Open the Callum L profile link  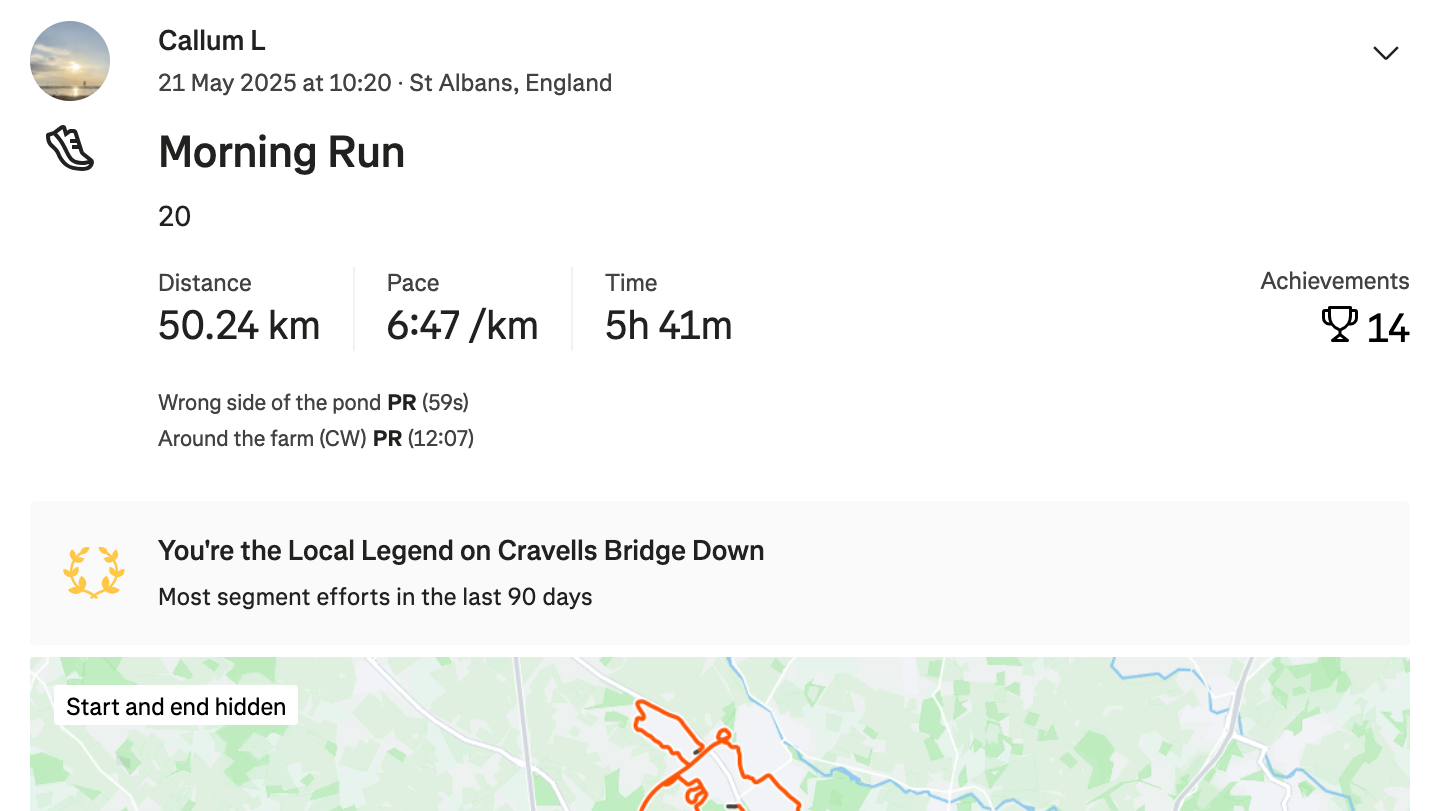pos(212,41)
